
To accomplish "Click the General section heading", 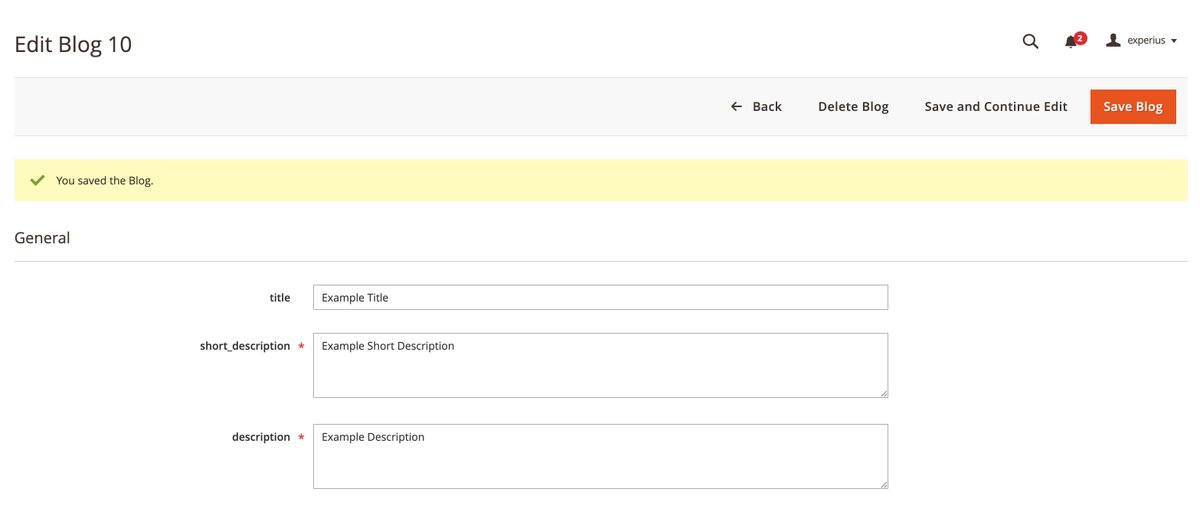I will [x=42, y=238].
